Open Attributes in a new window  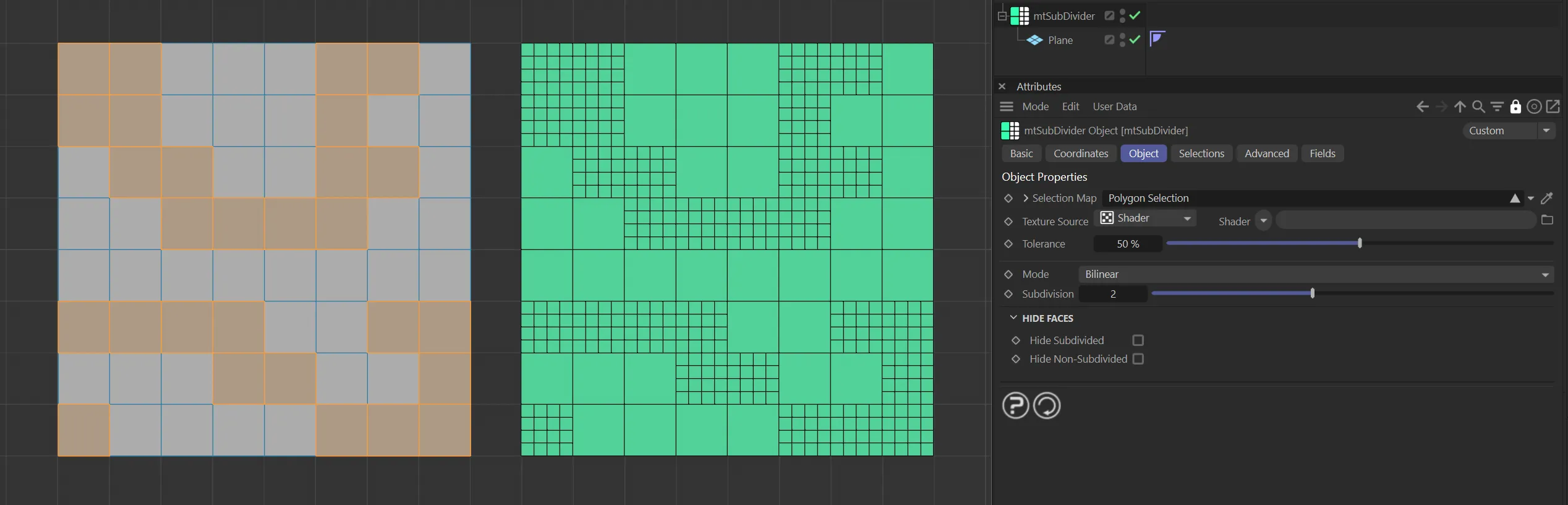click(x=1553, y=106)
